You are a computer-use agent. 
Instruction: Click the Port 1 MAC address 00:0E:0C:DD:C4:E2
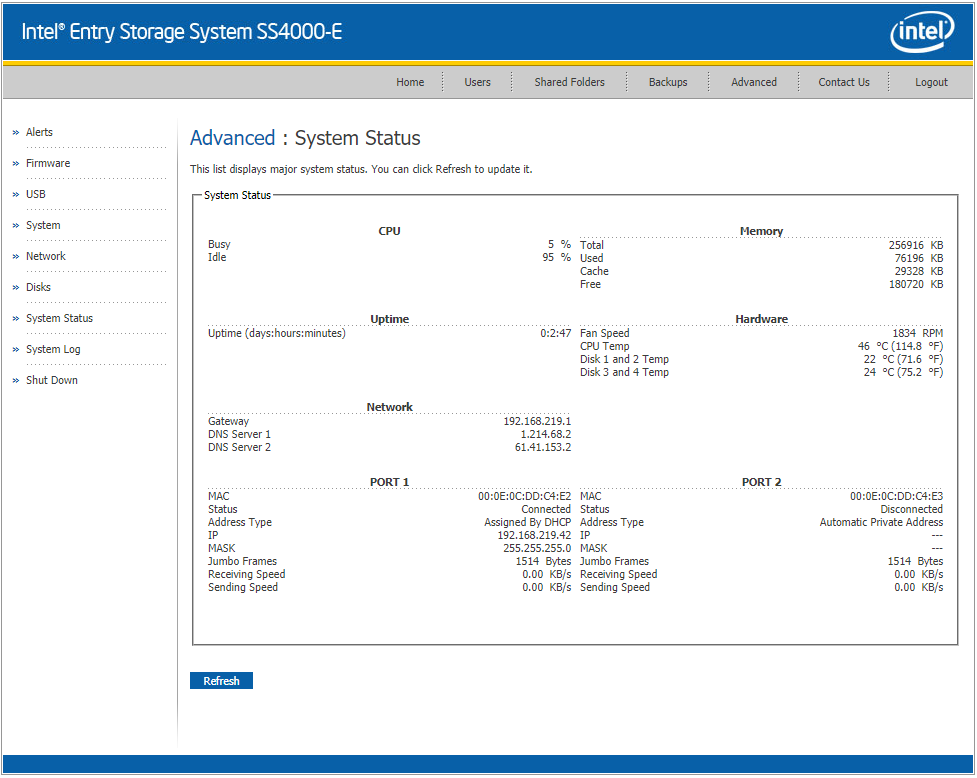[x=525, y=496]
